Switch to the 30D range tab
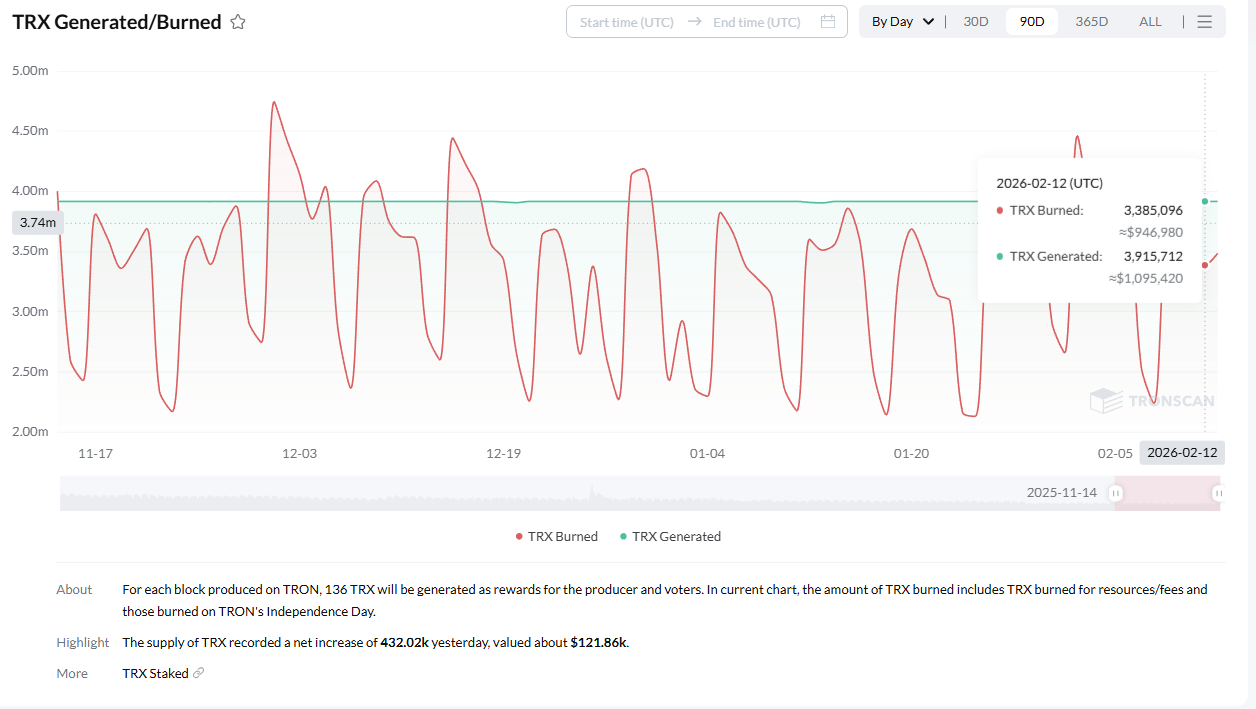The width and height of the screenshot is (1256, 709). 975,22
